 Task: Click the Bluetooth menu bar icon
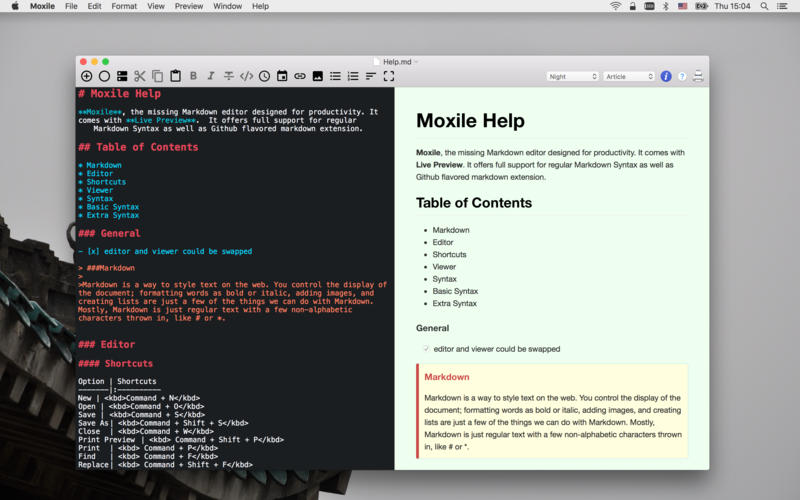(665, 6)
